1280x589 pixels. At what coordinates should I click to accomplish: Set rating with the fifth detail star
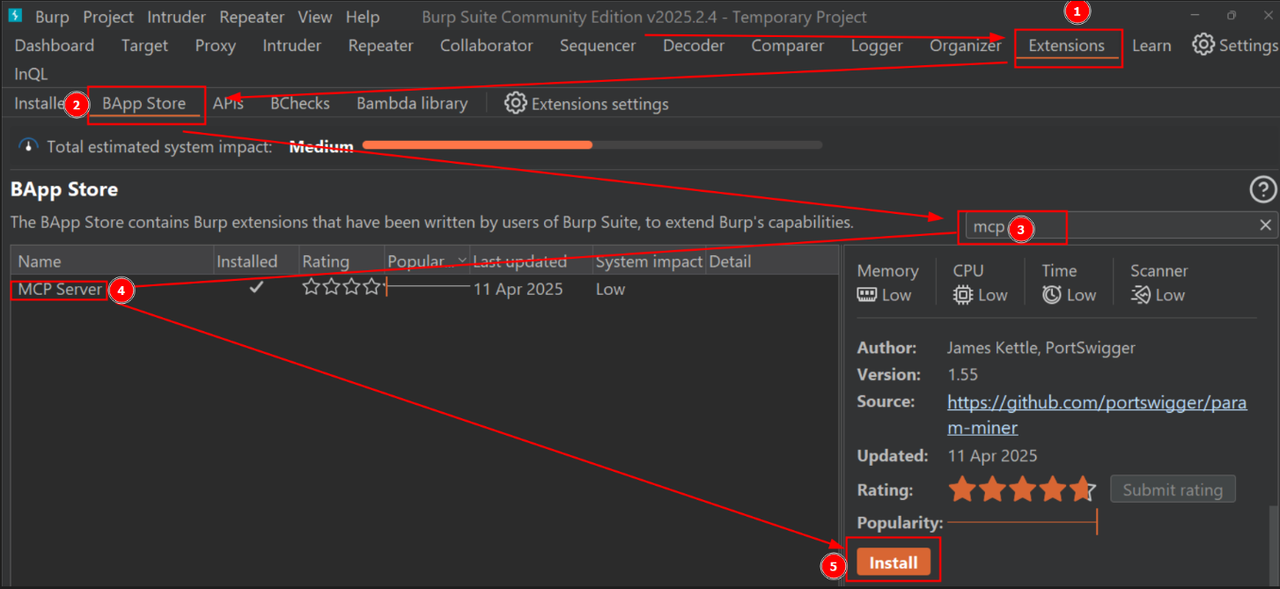[1084, 490]
